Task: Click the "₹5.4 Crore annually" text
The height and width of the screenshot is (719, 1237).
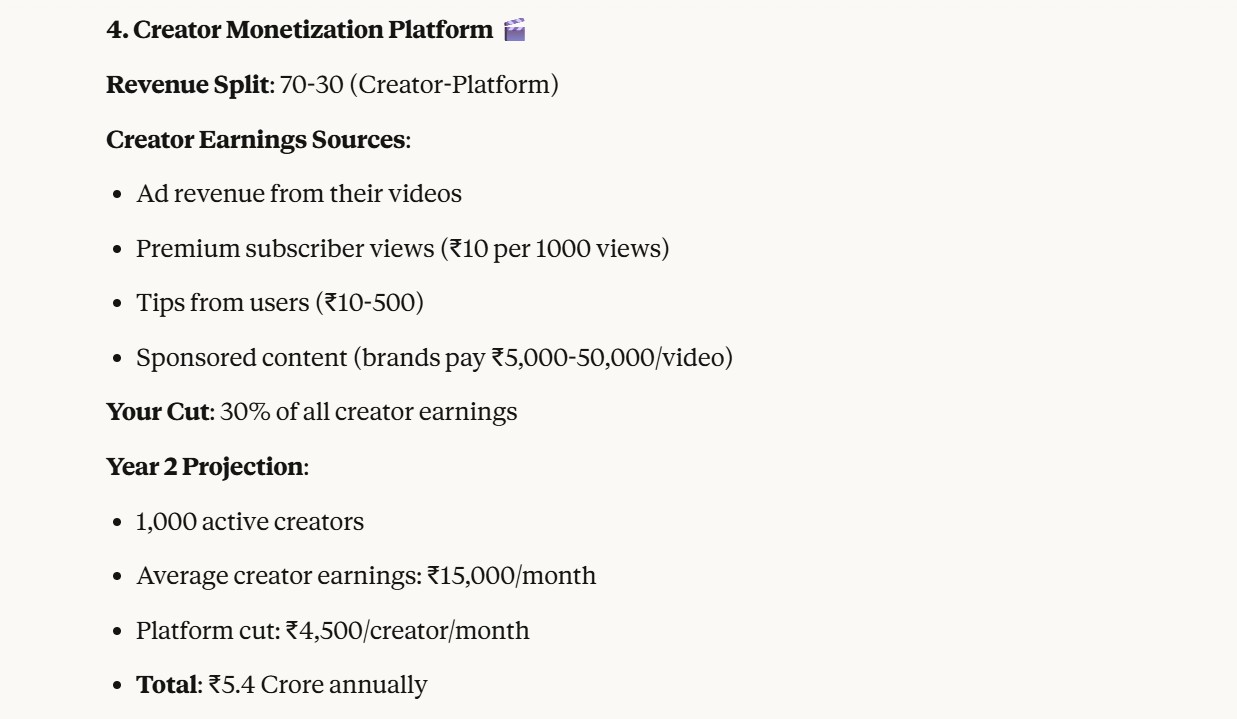Action: [x=317, y=686]
